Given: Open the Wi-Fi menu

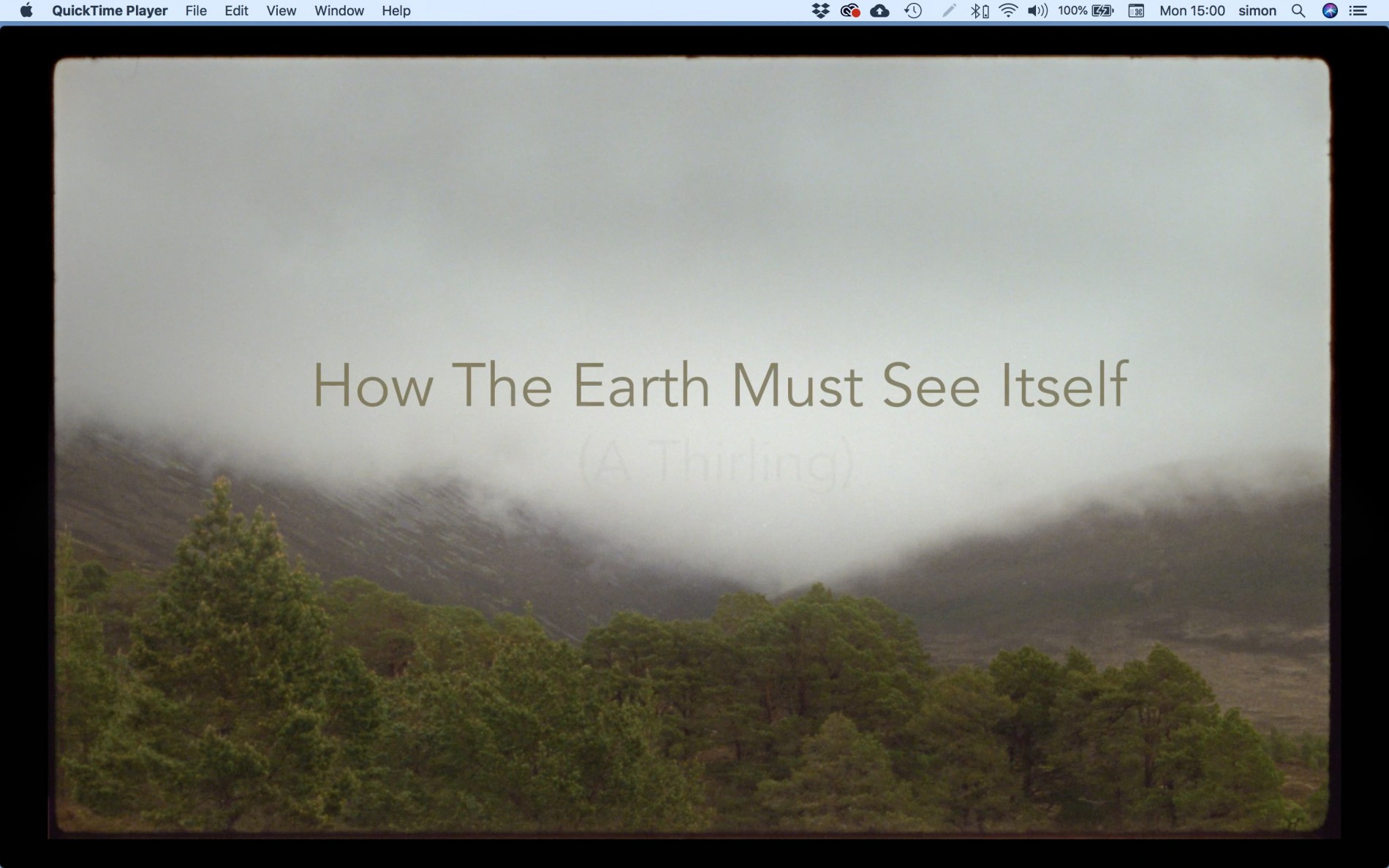Looking at the screenshot, I should 1008,11.
